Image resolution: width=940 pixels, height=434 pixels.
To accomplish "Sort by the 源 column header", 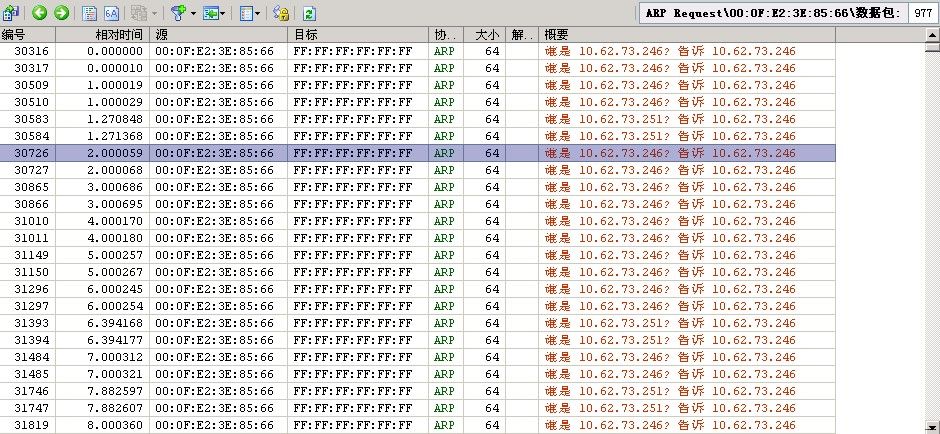I will (218, 35).
